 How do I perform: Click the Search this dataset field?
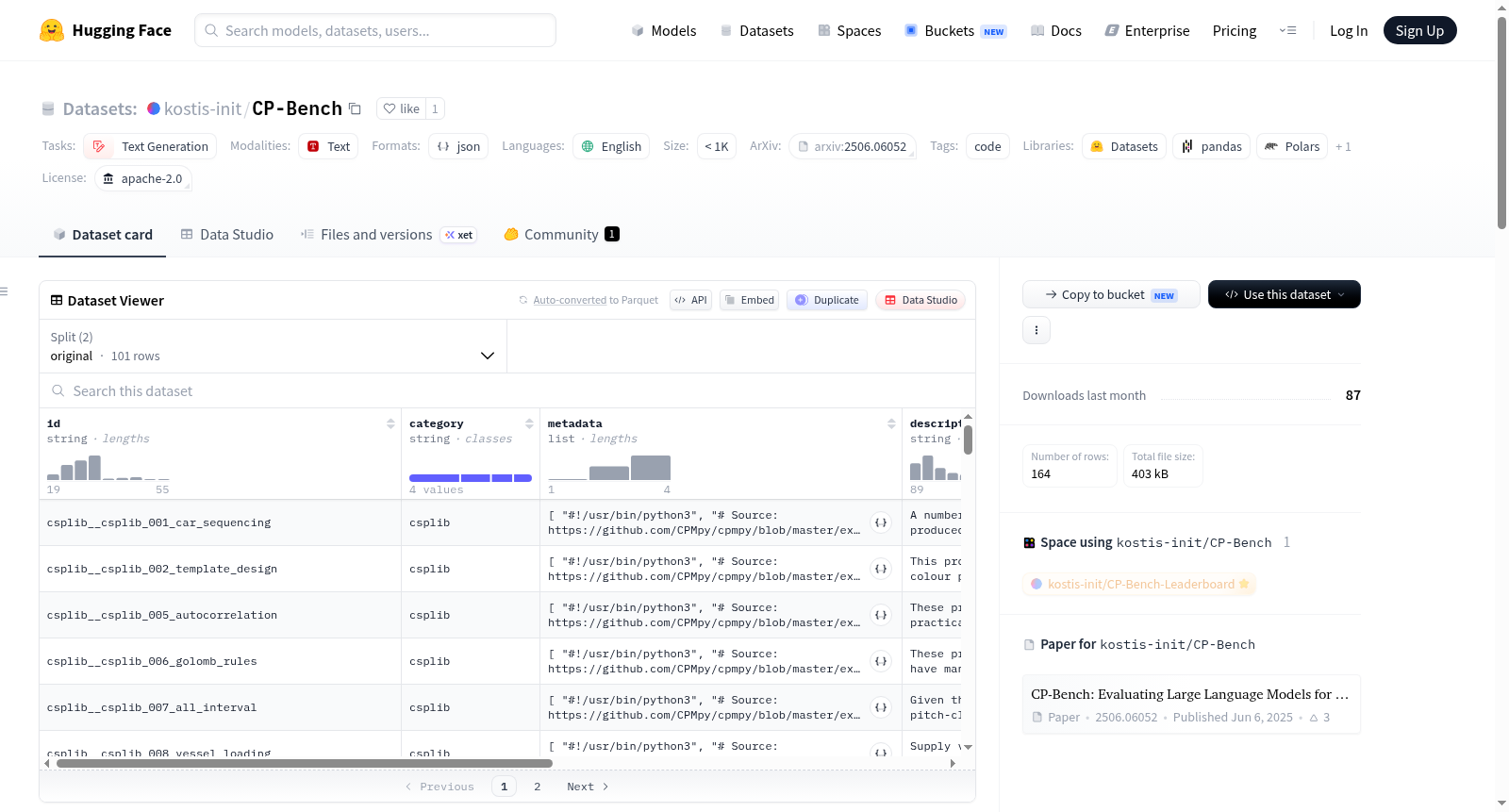pos(507,390)
